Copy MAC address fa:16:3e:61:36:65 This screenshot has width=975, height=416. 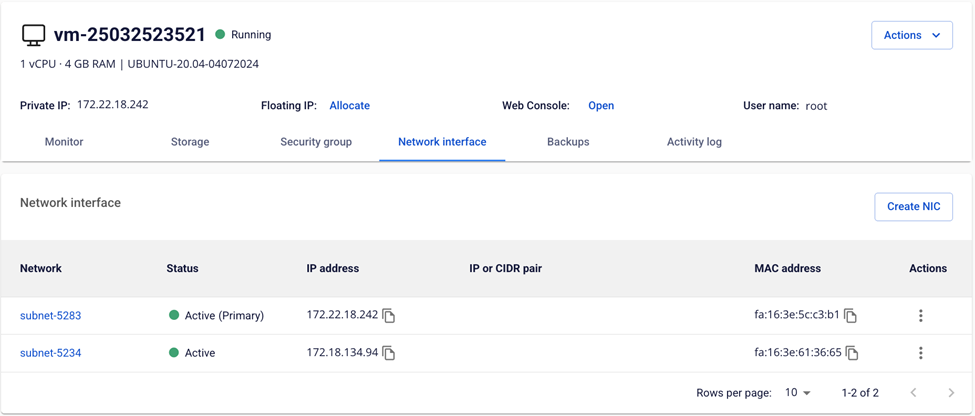tap(852, 353)
